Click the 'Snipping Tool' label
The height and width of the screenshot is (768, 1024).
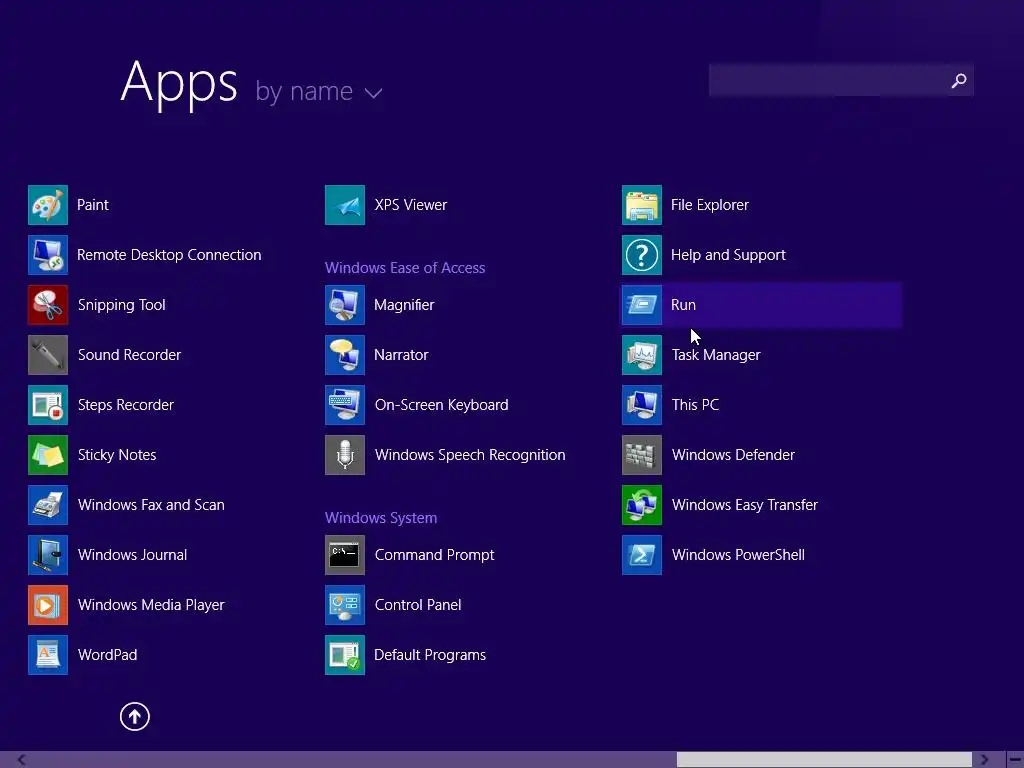pyautogui.click(x=121, y=305)
